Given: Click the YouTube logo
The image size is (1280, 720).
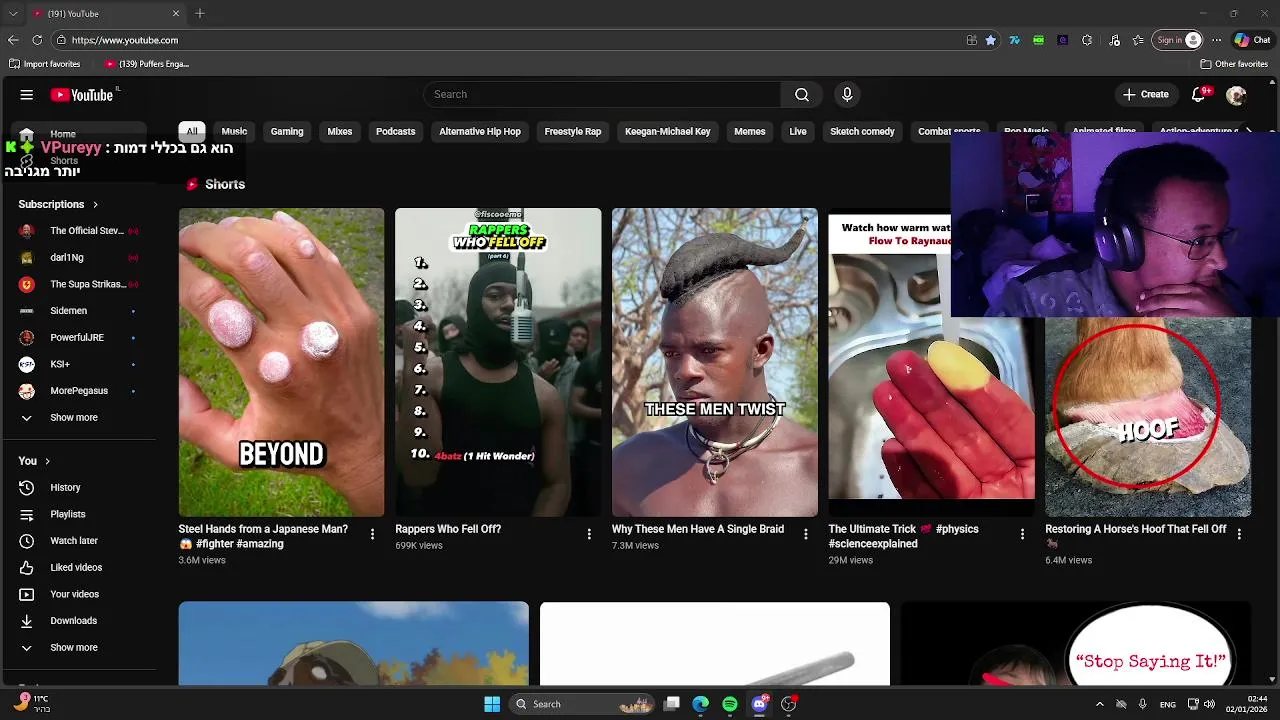Looking at the screenshot, I should coord(82,95).
